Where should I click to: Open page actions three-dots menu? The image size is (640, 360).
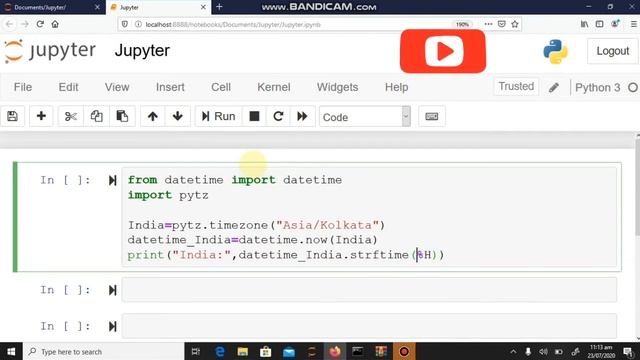coord(488,24)
